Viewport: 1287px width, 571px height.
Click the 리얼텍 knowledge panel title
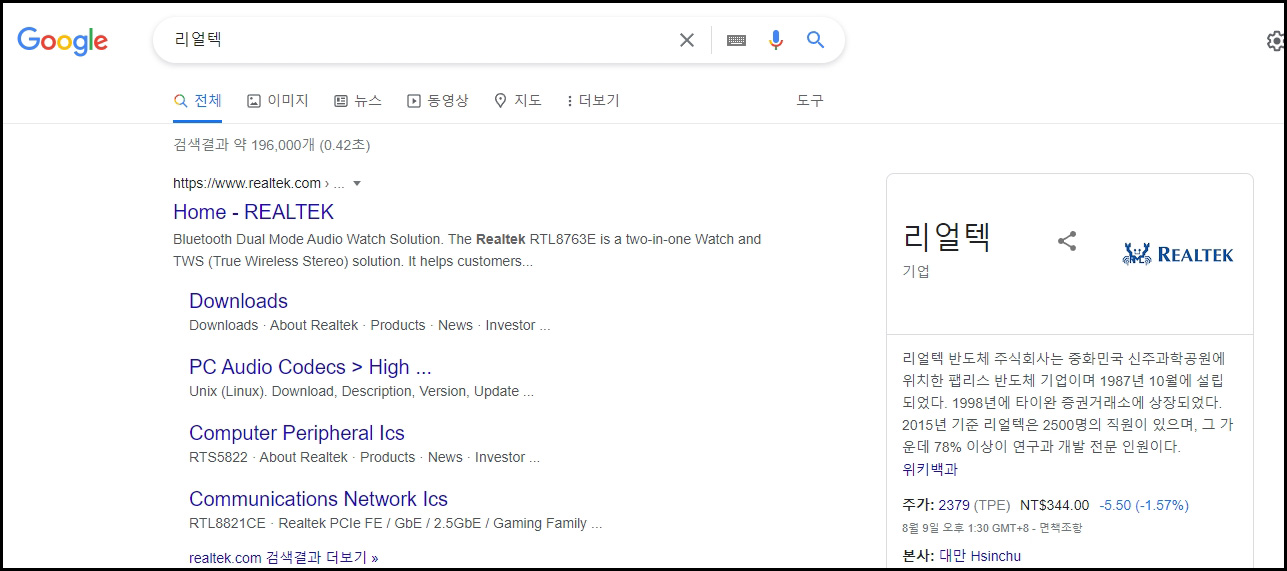point(947,236)
